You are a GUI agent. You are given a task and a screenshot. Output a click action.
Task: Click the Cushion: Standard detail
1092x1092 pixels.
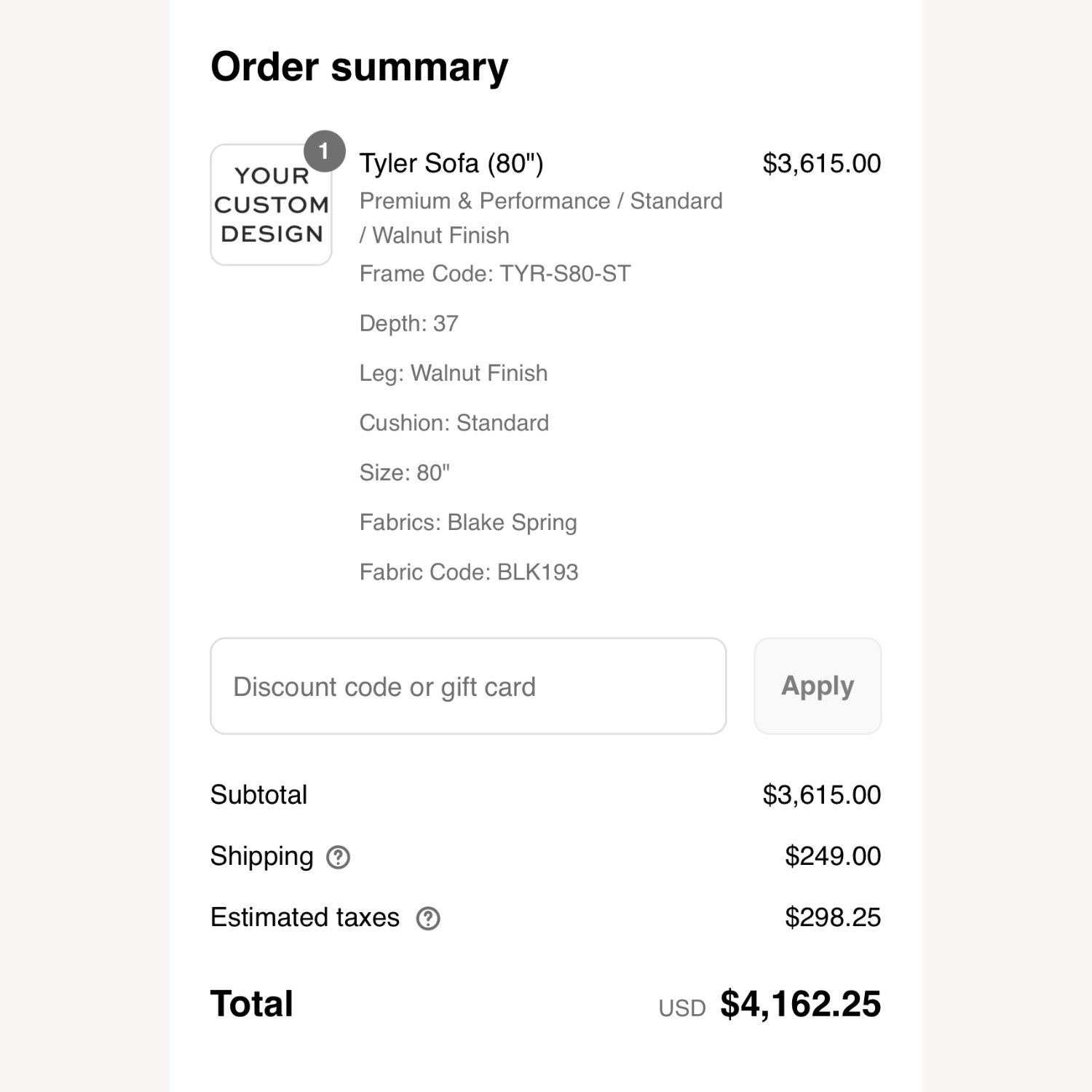point(454,423)
